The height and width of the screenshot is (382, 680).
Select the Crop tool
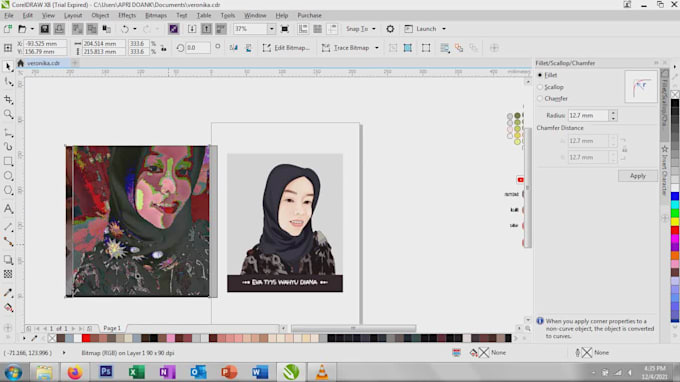[x=8, y=99]
